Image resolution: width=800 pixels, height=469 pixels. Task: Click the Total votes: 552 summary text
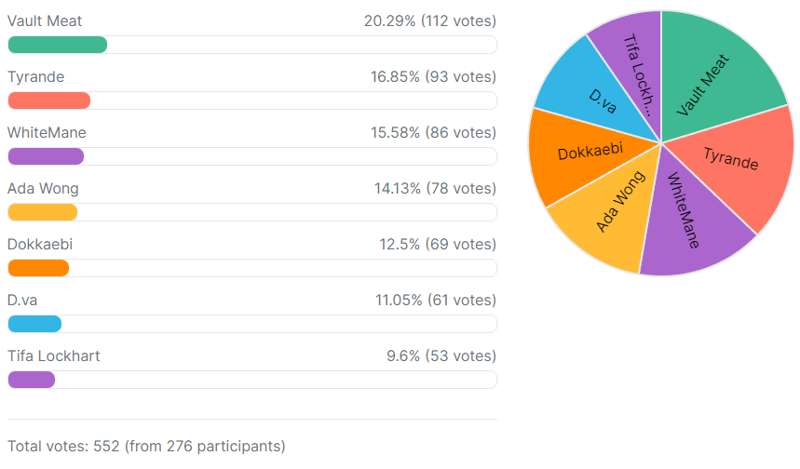pos(146,446)
